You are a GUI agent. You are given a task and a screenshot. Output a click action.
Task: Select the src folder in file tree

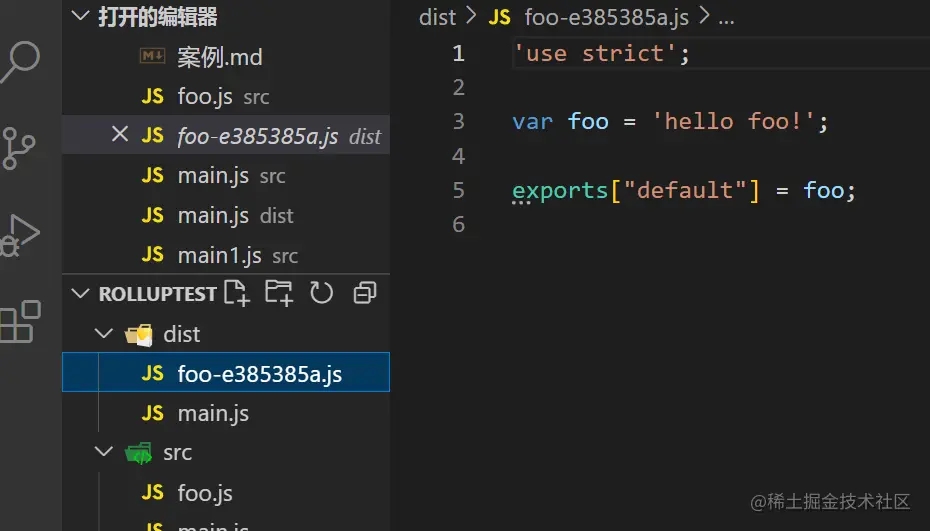pos(226,452)
